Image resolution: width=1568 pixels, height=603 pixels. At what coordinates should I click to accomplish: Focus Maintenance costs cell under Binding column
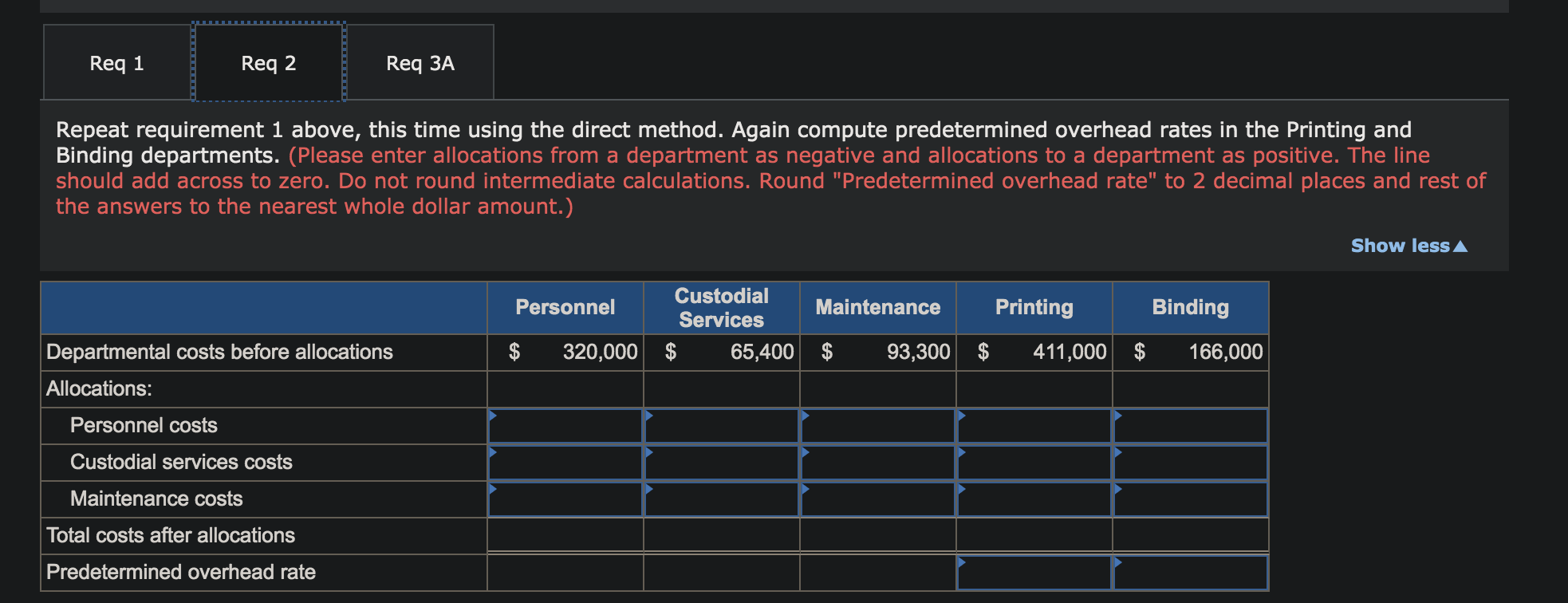[x=1191, y=499]
